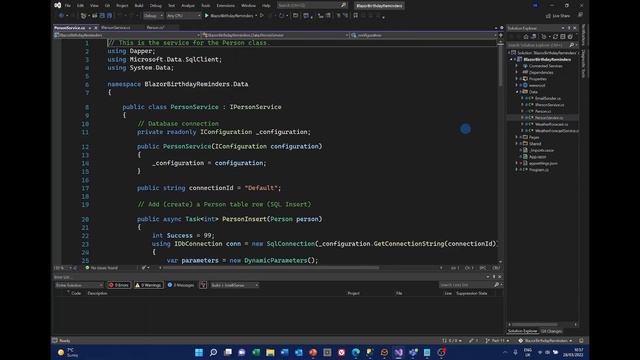
Task: Open the Extensions menu
Action: point(226,6)
